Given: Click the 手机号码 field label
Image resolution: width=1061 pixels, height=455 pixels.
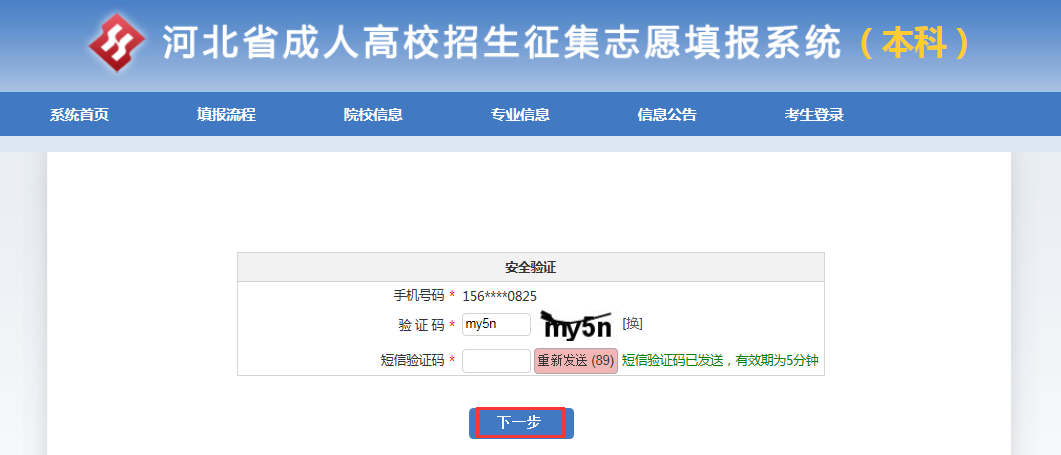Looking at the screenshot, I should tap(418, 296).
